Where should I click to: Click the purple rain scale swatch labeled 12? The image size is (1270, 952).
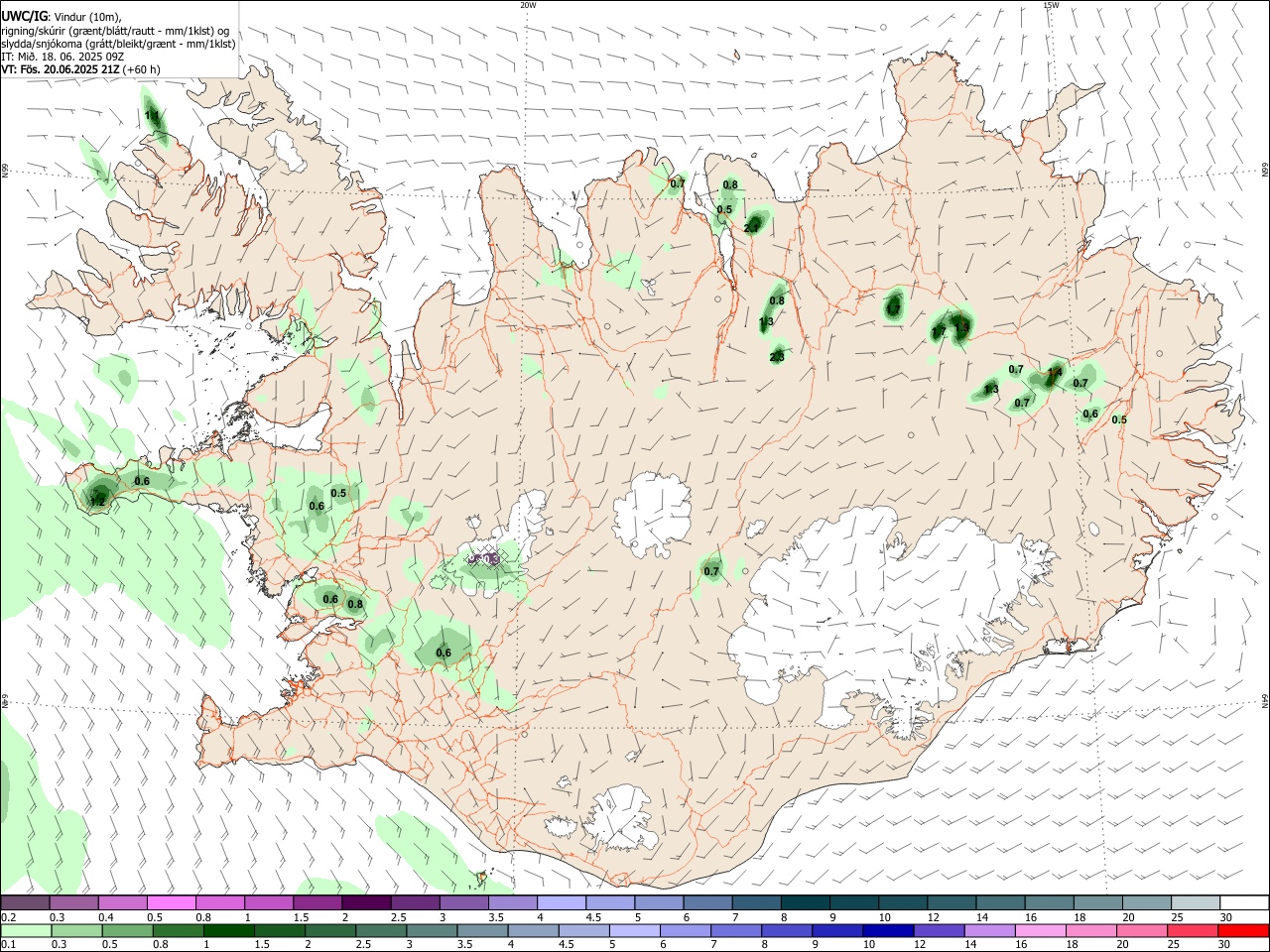[938, 930]
